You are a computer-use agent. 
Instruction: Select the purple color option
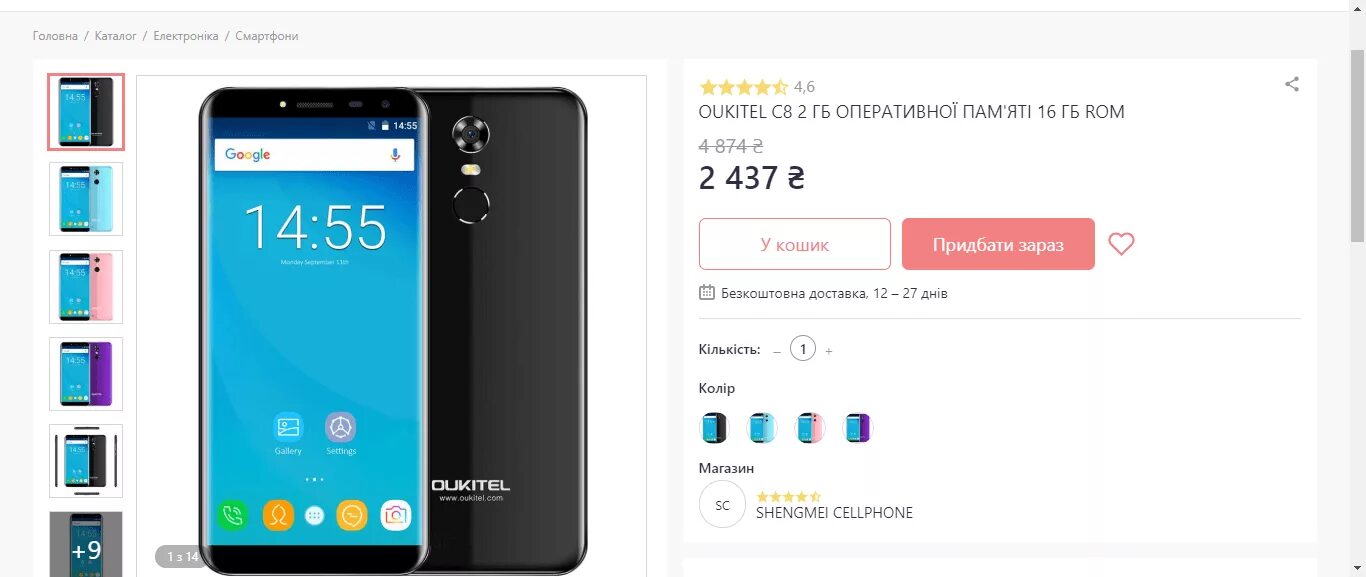858,428
